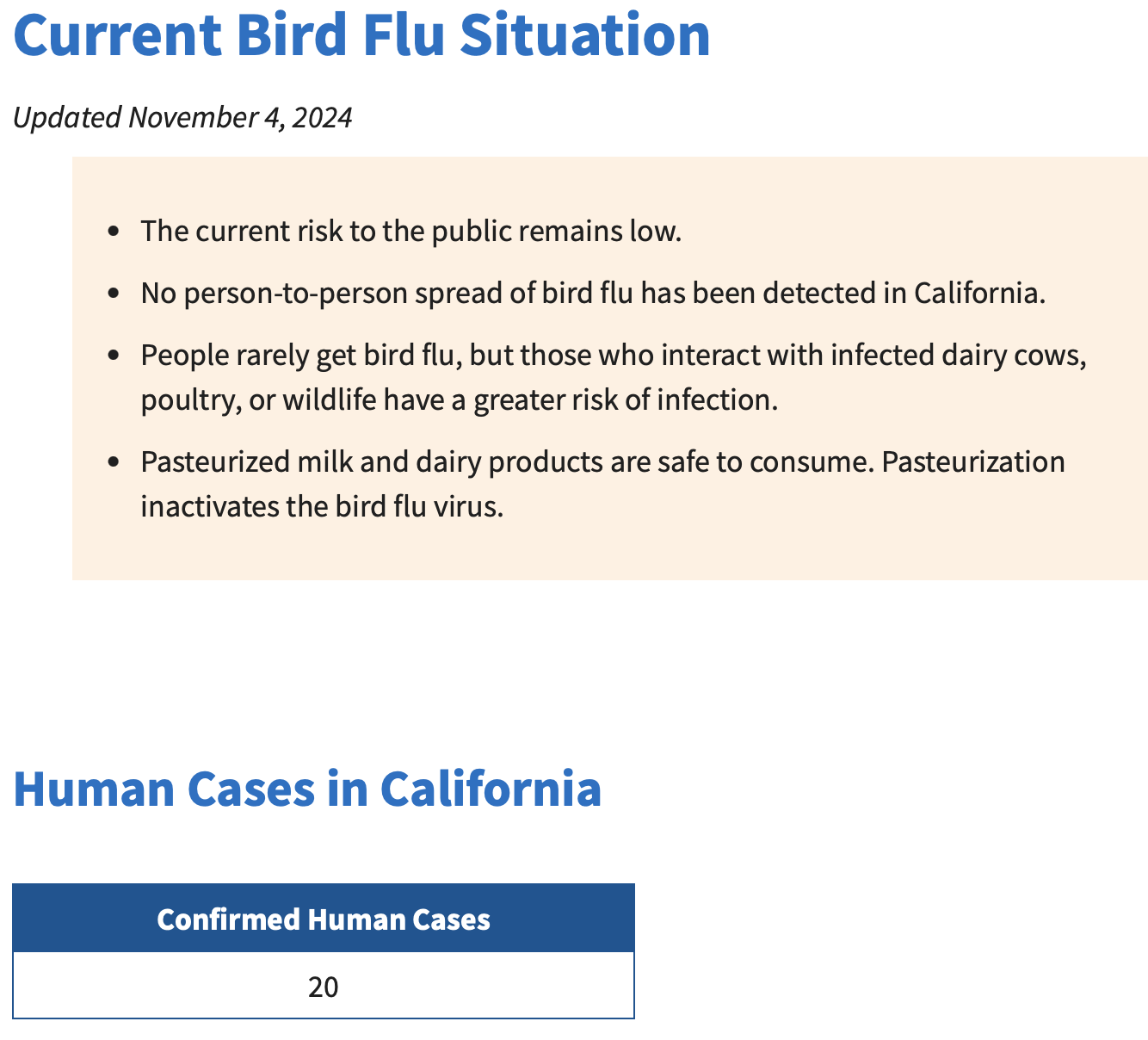Image resolution: width=1148 pixels, height=1040 pixels.
Task: Click the bullet marker before Pasteurized milk
Action: click(x=114, y=463)
